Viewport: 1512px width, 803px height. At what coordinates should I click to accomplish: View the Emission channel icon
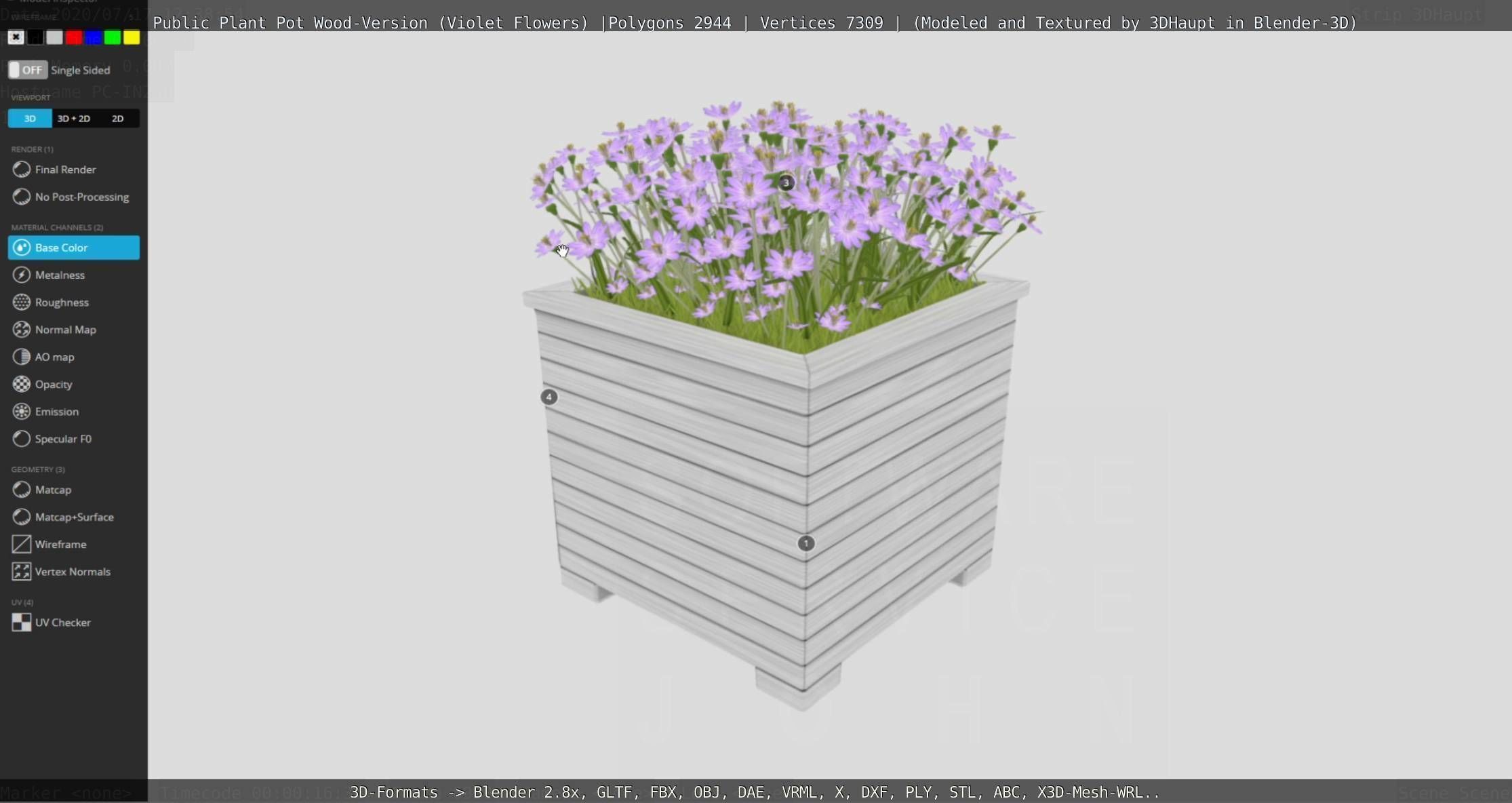22,412
